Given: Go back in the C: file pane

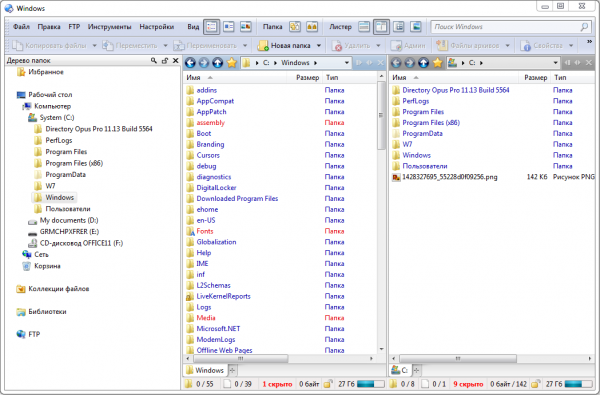Looking at the screenshot, I should (396, 63).
